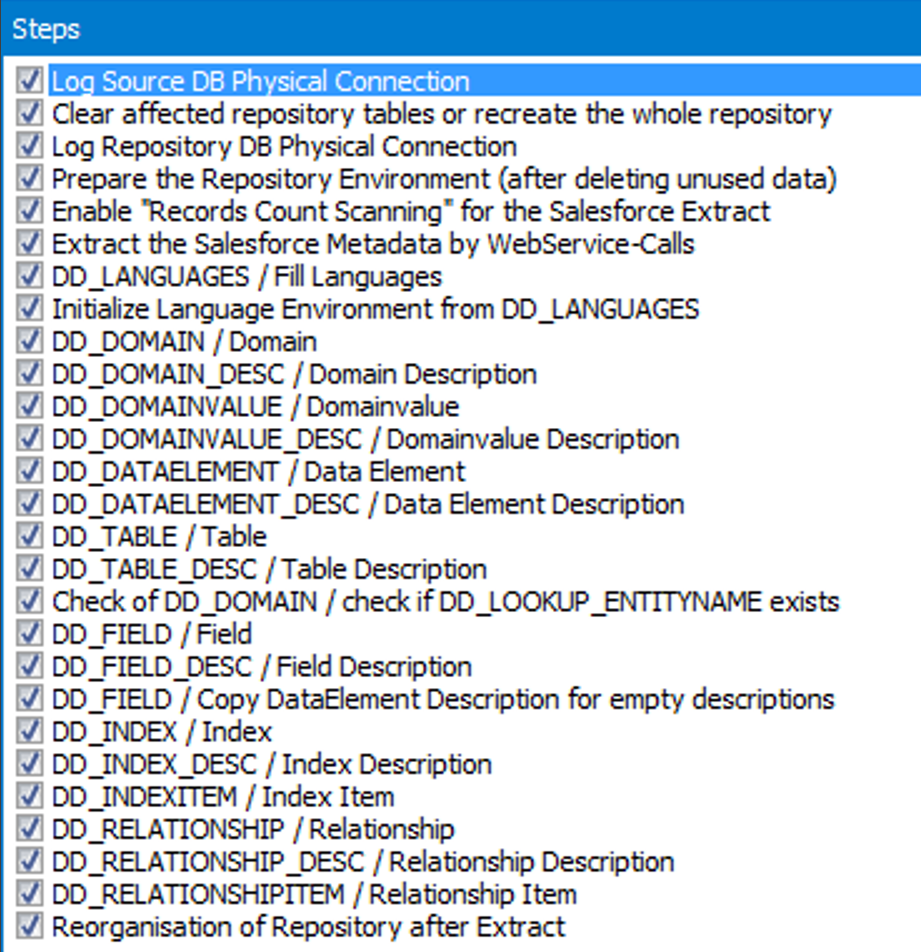The image size is (921, 952).
Task: Toggle Reorganisation of Repository after Extract checkbox
Action: 29,926
